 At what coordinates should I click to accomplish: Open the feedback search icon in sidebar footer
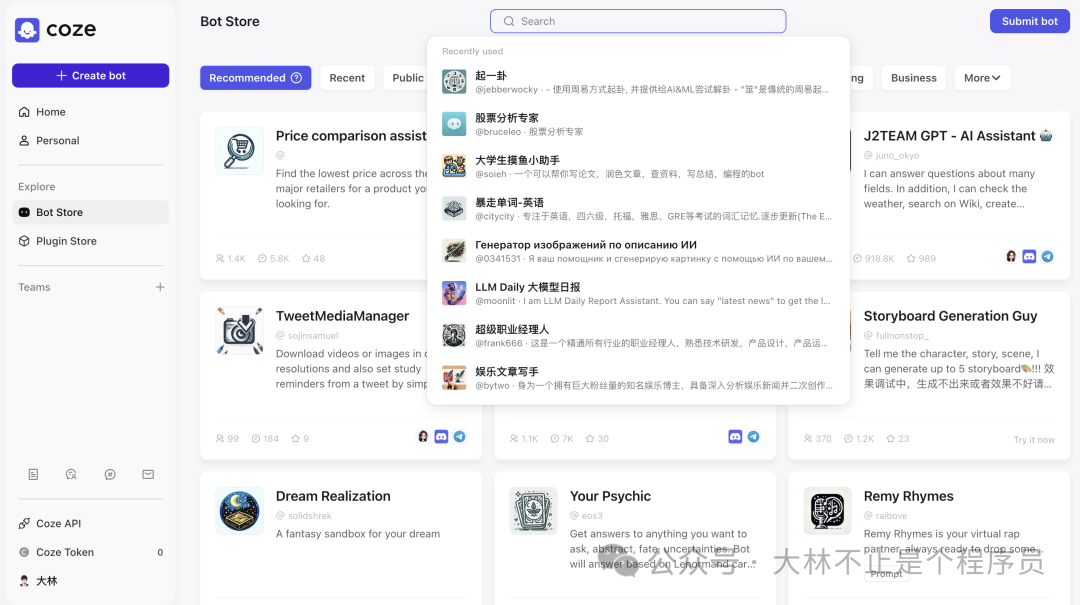(71, 474)
